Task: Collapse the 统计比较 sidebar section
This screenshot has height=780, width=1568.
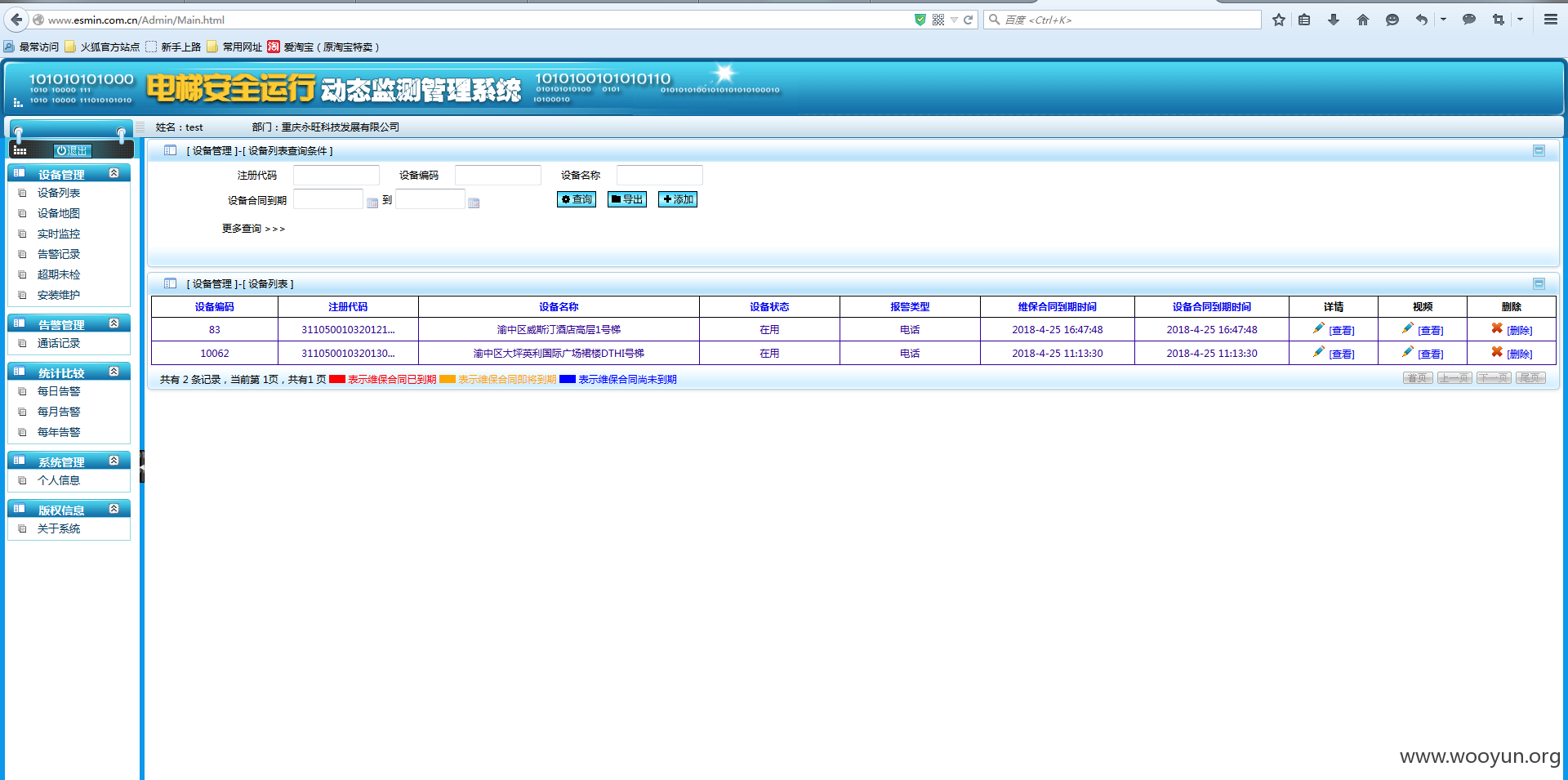Action: coord(114,372)
